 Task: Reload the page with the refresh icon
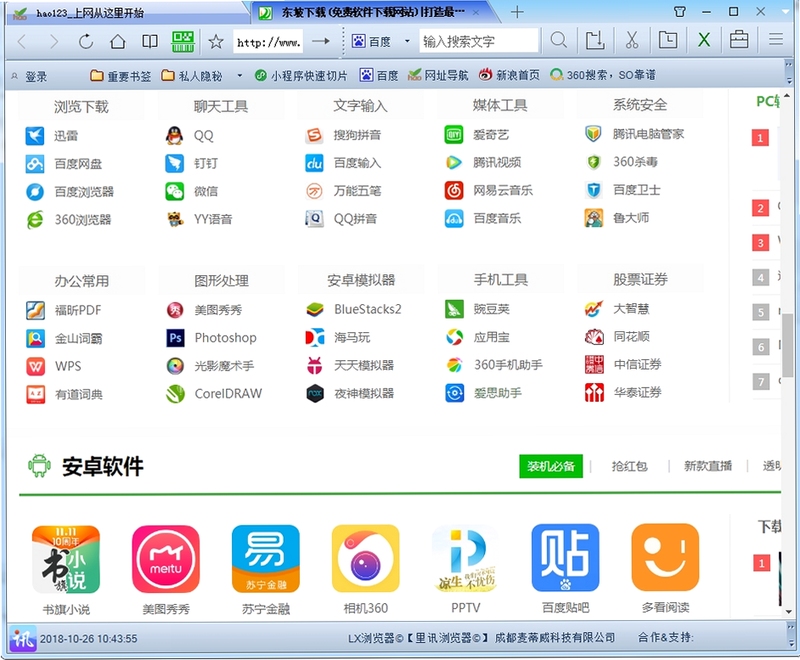(86, 41)
